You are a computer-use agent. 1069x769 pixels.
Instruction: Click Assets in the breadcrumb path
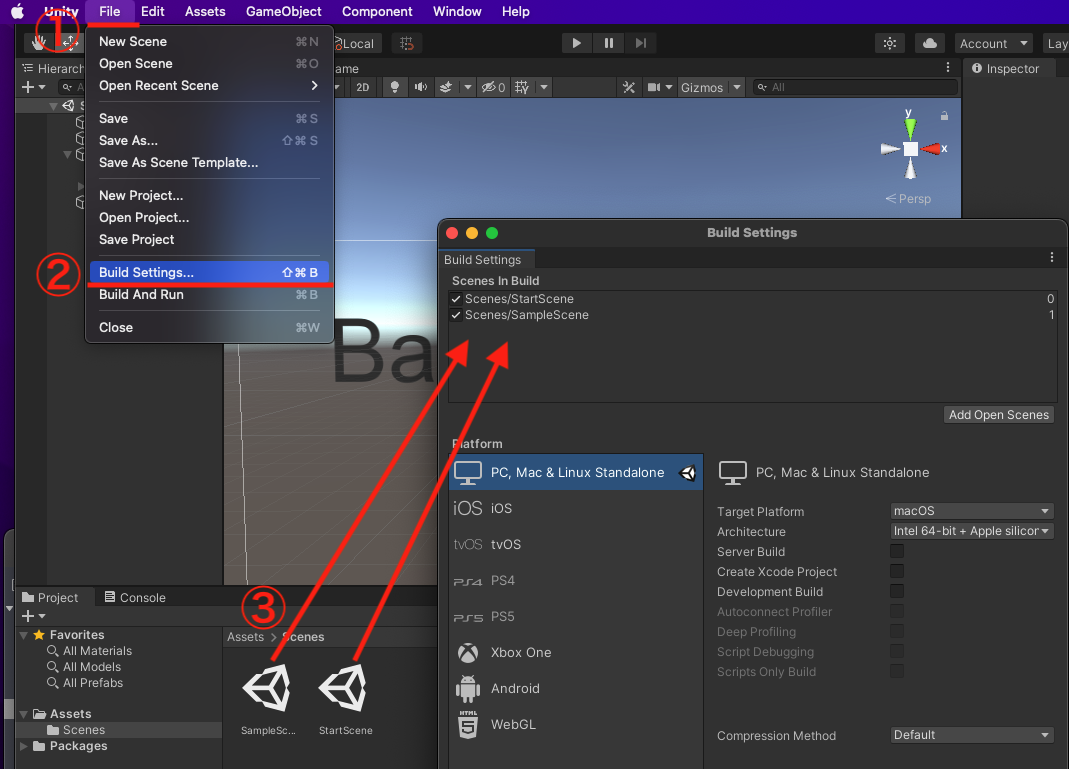click(245, 637)
